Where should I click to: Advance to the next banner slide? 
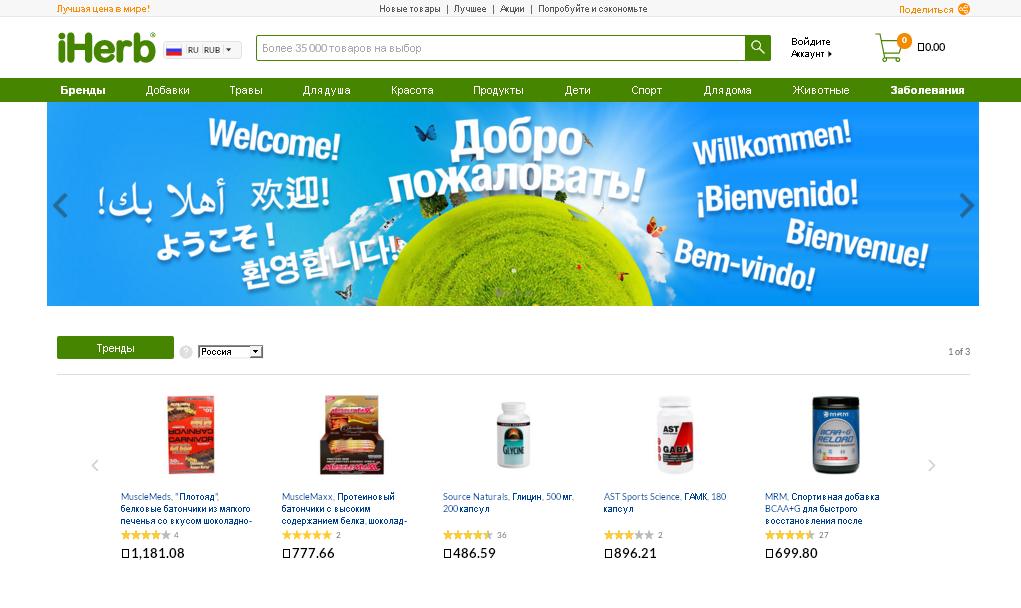(966, 206)
